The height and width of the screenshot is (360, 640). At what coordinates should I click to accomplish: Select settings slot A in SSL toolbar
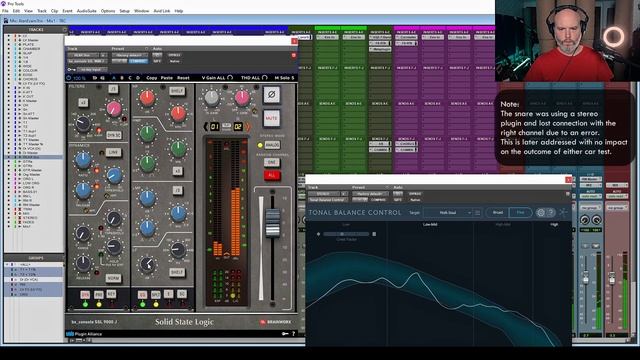(113, 78)
